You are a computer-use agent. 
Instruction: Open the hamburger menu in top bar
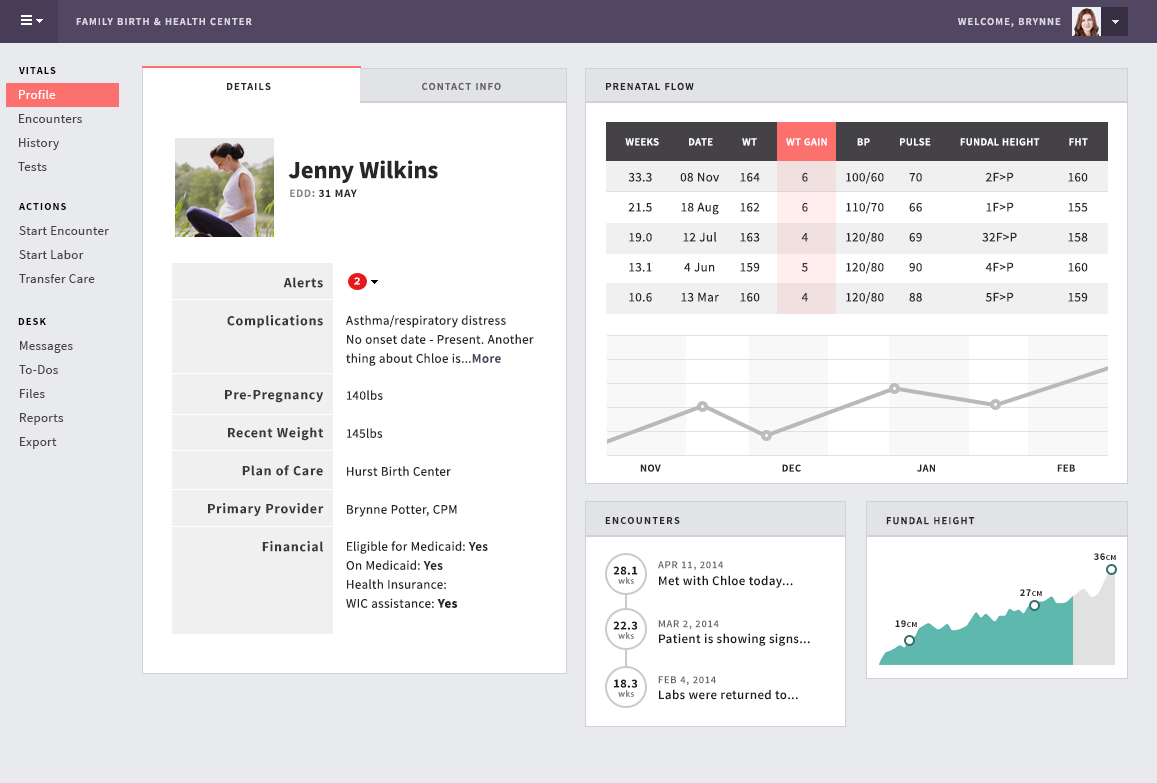pos(30,21)
